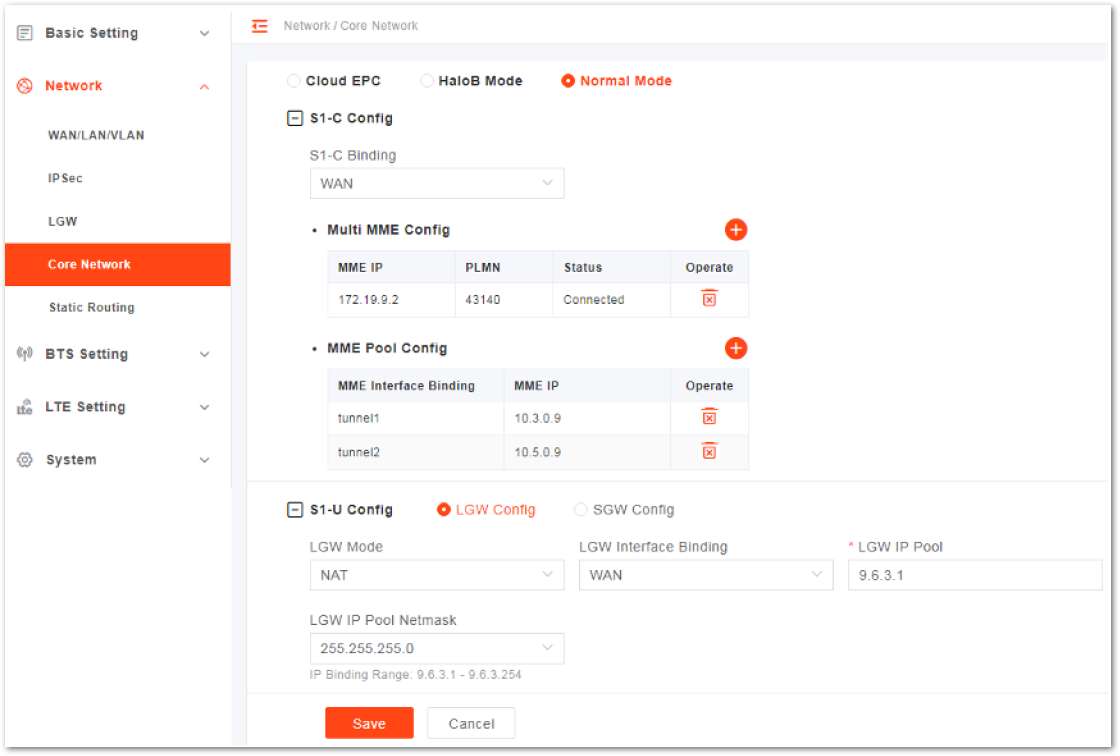Image resolution: width=1120 pixels, height=756 pixels.
Task: Open the LGW Interface Binding dropdown
Action: pyautogui.click(x=706, y=575)
